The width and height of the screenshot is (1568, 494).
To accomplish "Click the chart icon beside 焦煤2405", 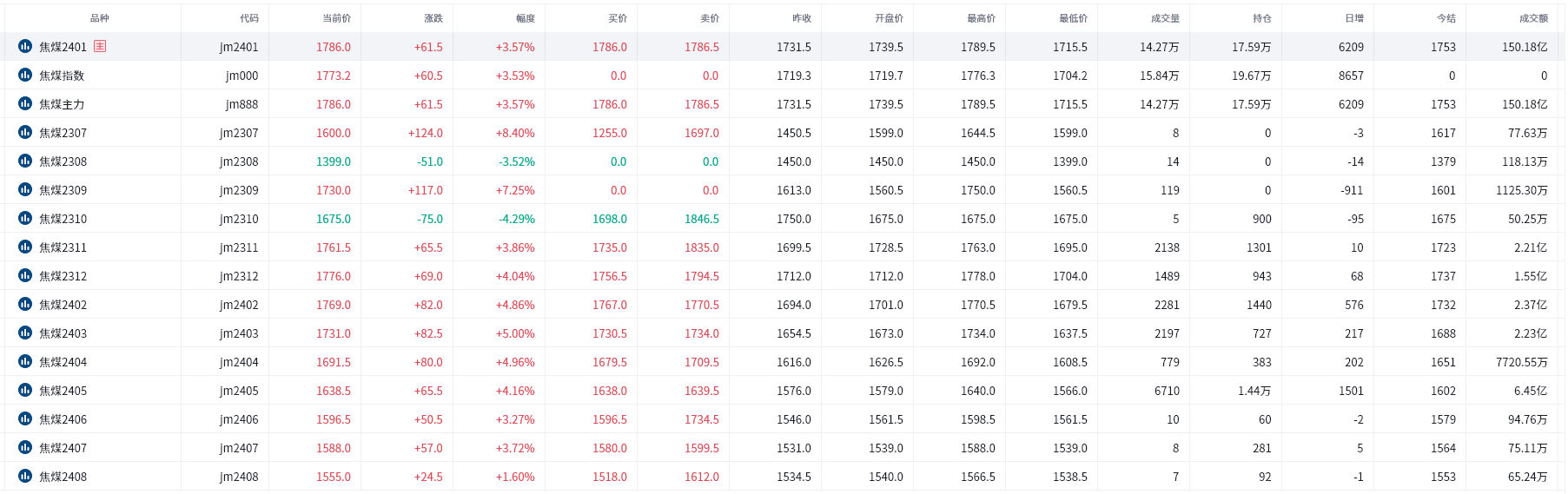I will pos(25,390).
